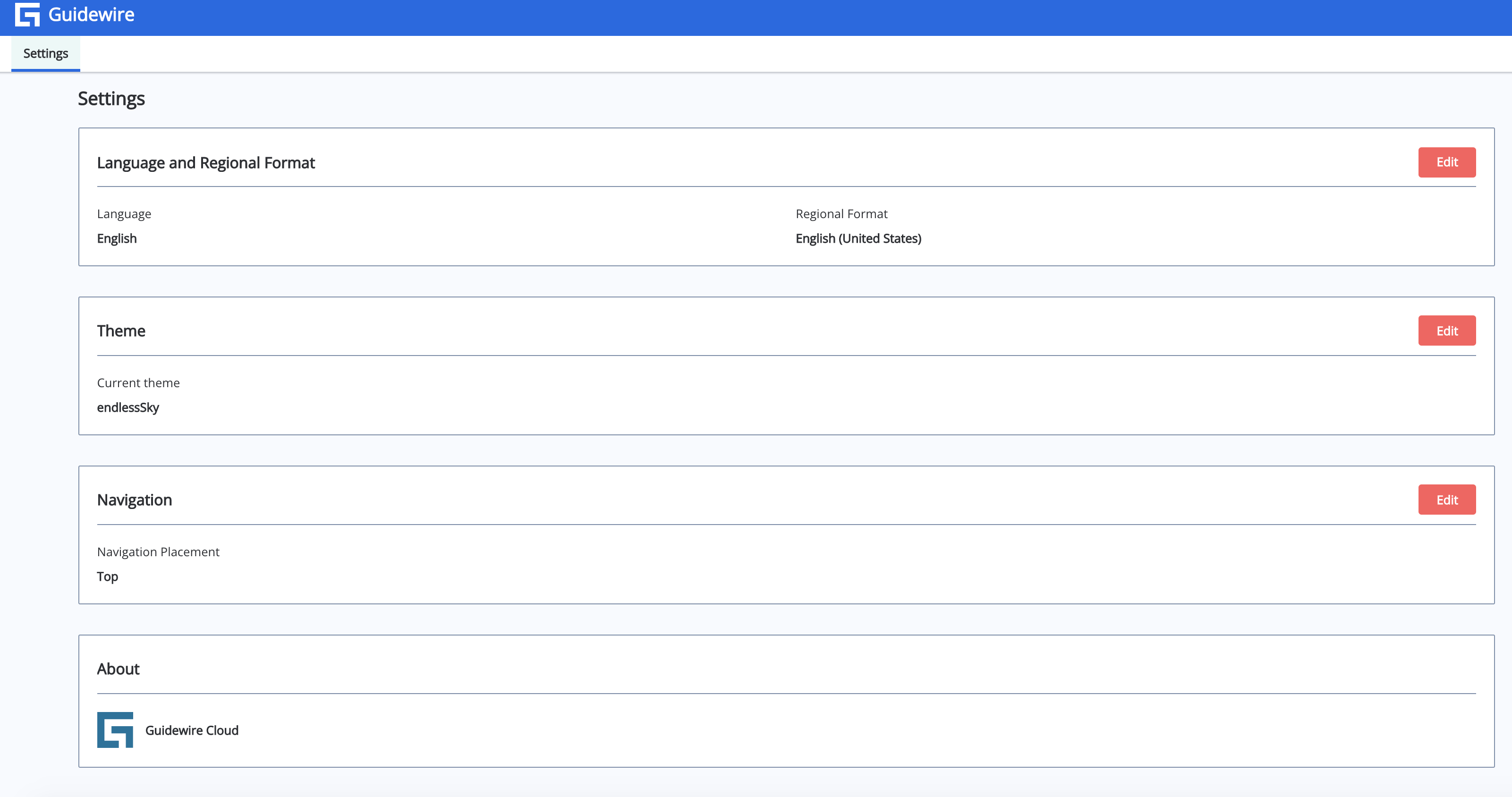Click Edit button in Navigation section
Viewport: 1512px width, 797px height.
click(x=1447, y=500)
